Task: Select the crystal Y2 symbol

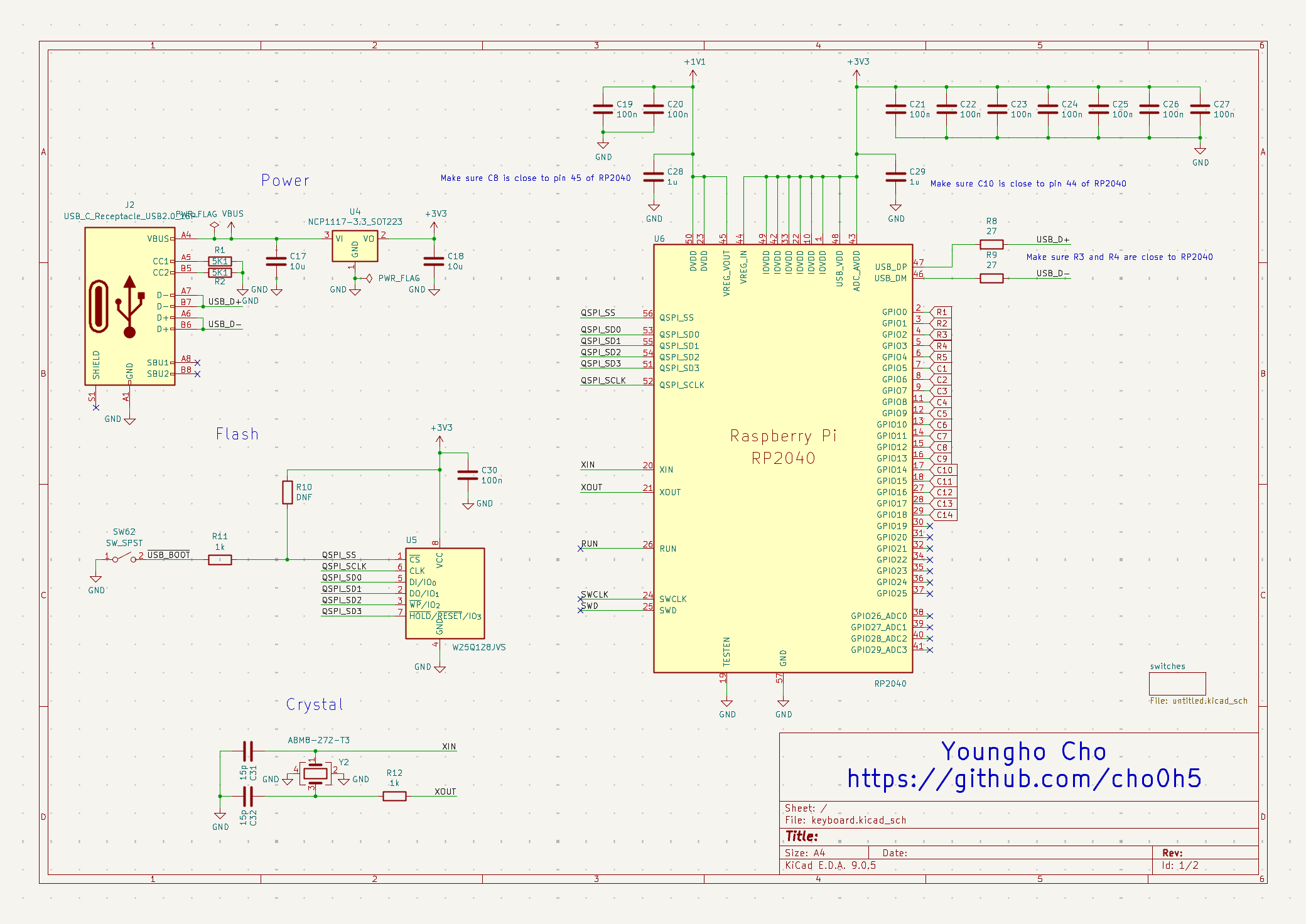Action: pos(315,773)
